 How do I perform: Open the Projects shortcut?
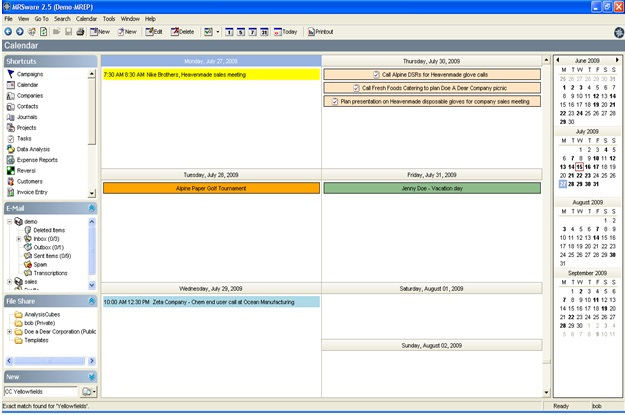pos(22,128)
